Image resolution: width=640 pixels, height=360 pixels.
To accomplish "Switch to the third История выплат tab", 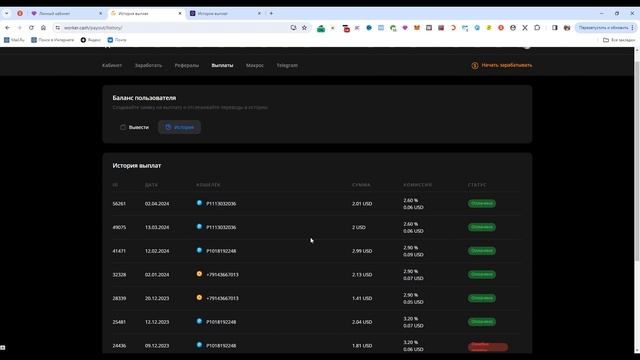I will point(225,13).
